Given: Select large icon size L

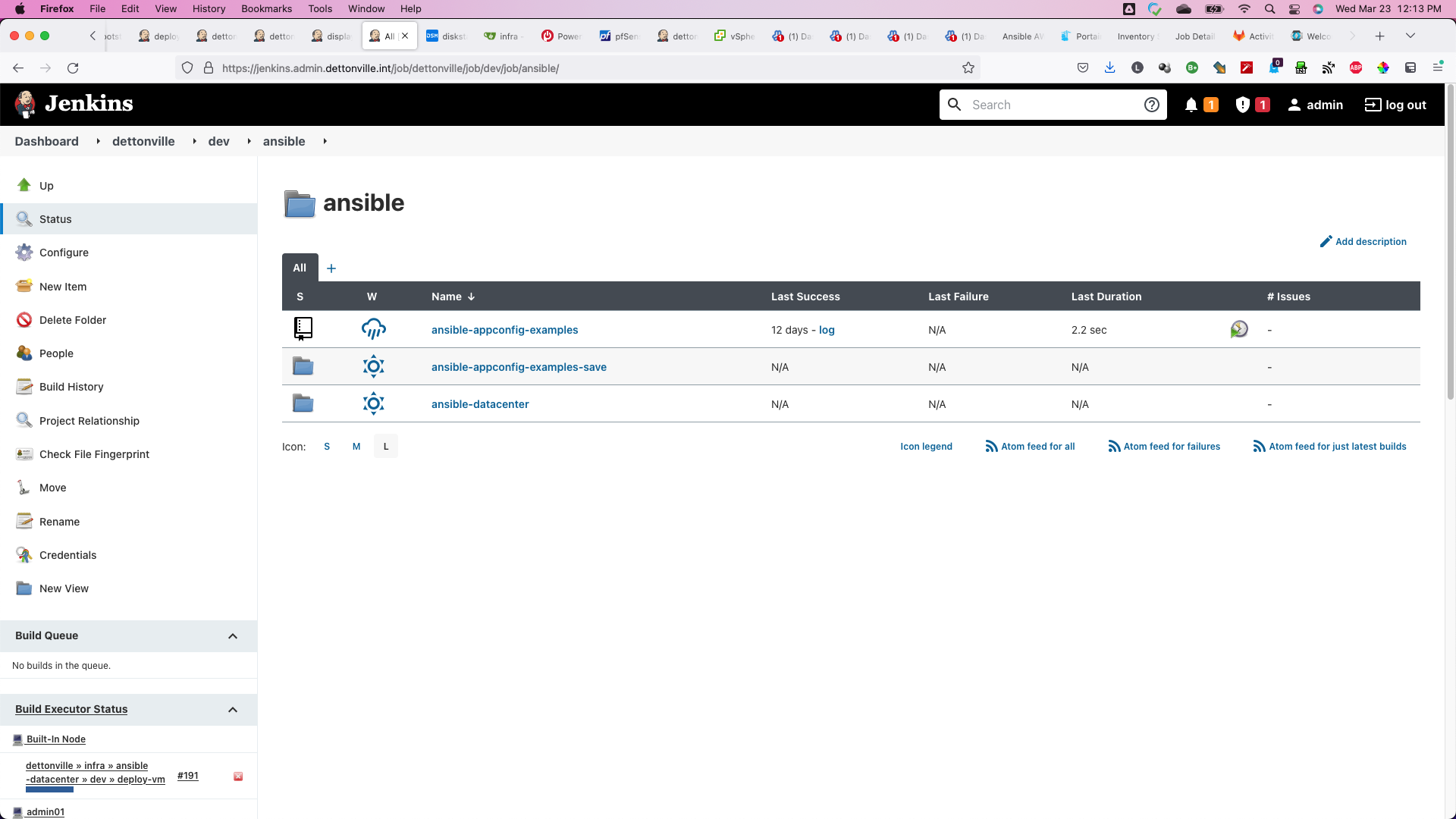Looking at the screenshot, I should point(386,447).
